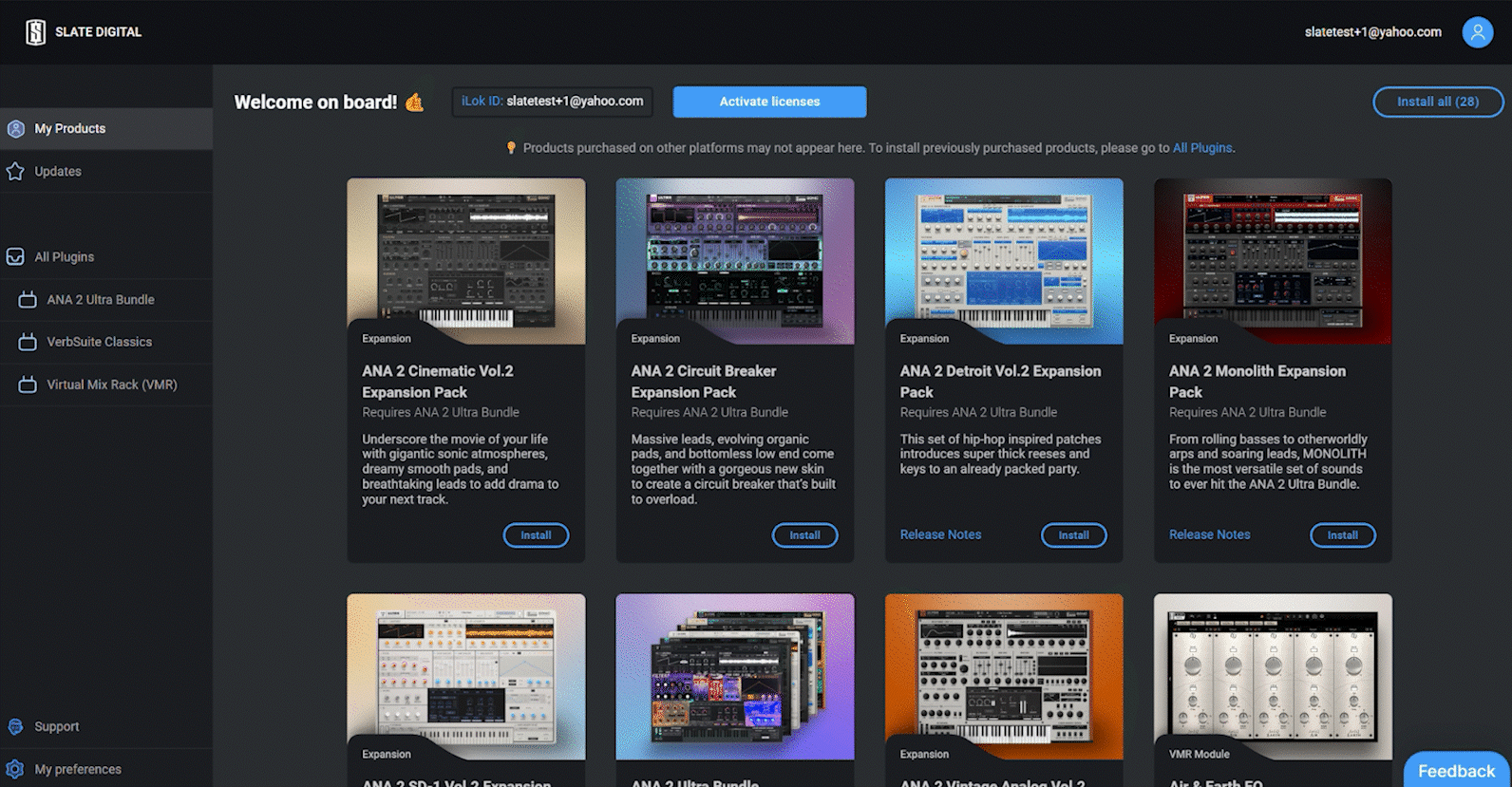The image size is (1512, 787).
Task: Click the Support sidebar icon
Action: [16, 727]
